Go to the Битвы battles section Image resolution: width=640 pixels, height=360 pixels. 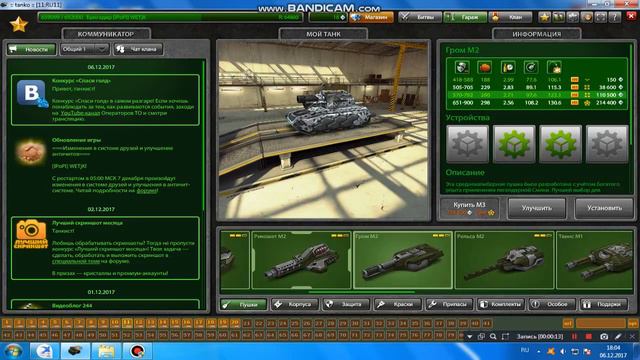click(420, 17)
